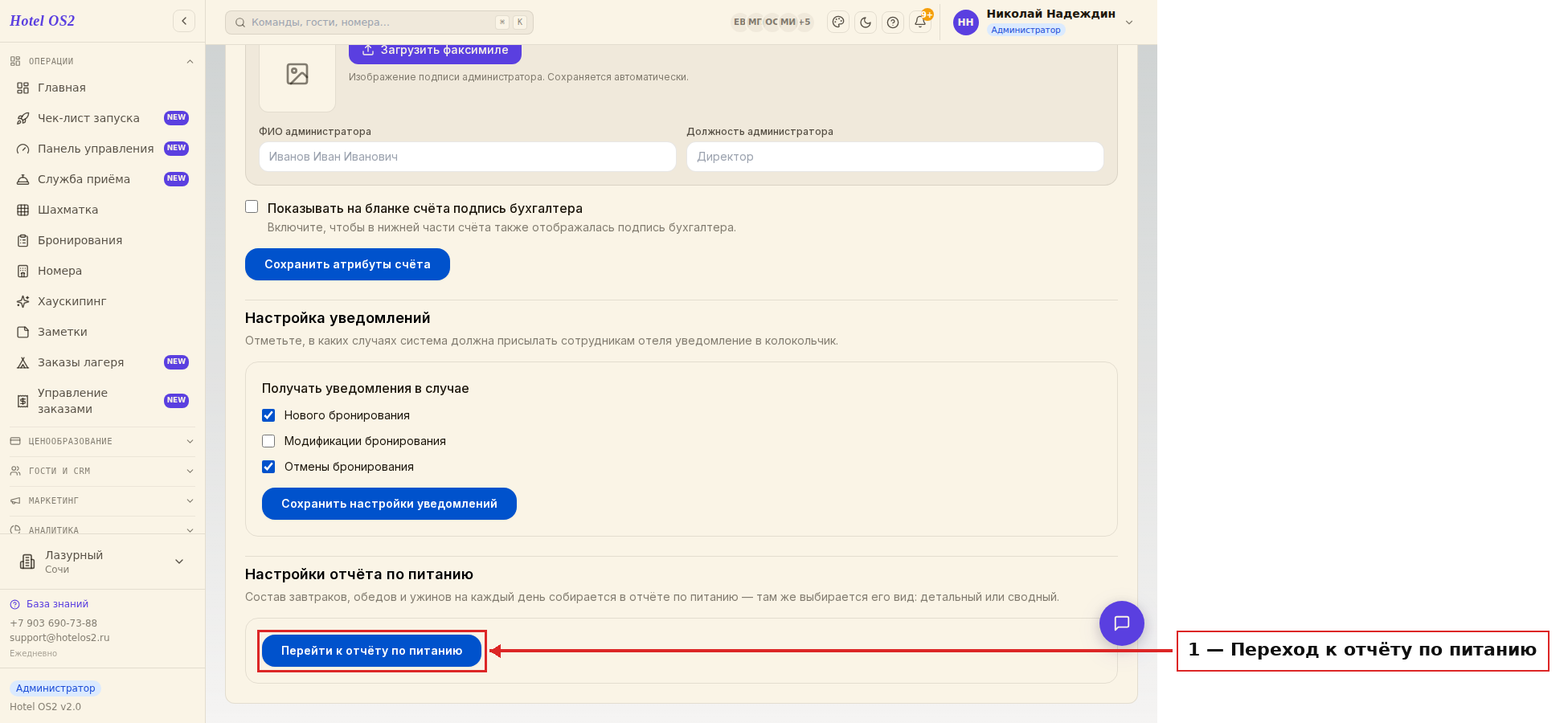This screenshot has height=723, width=1568.
Task: Uncheck Нового бронирования notification
Action: (268, 415)
